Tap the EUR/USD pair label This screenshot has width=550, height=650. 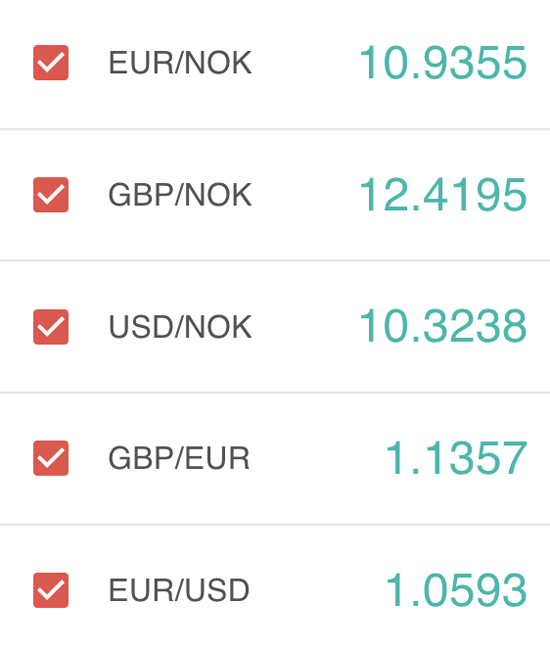[x=179, y=590]
